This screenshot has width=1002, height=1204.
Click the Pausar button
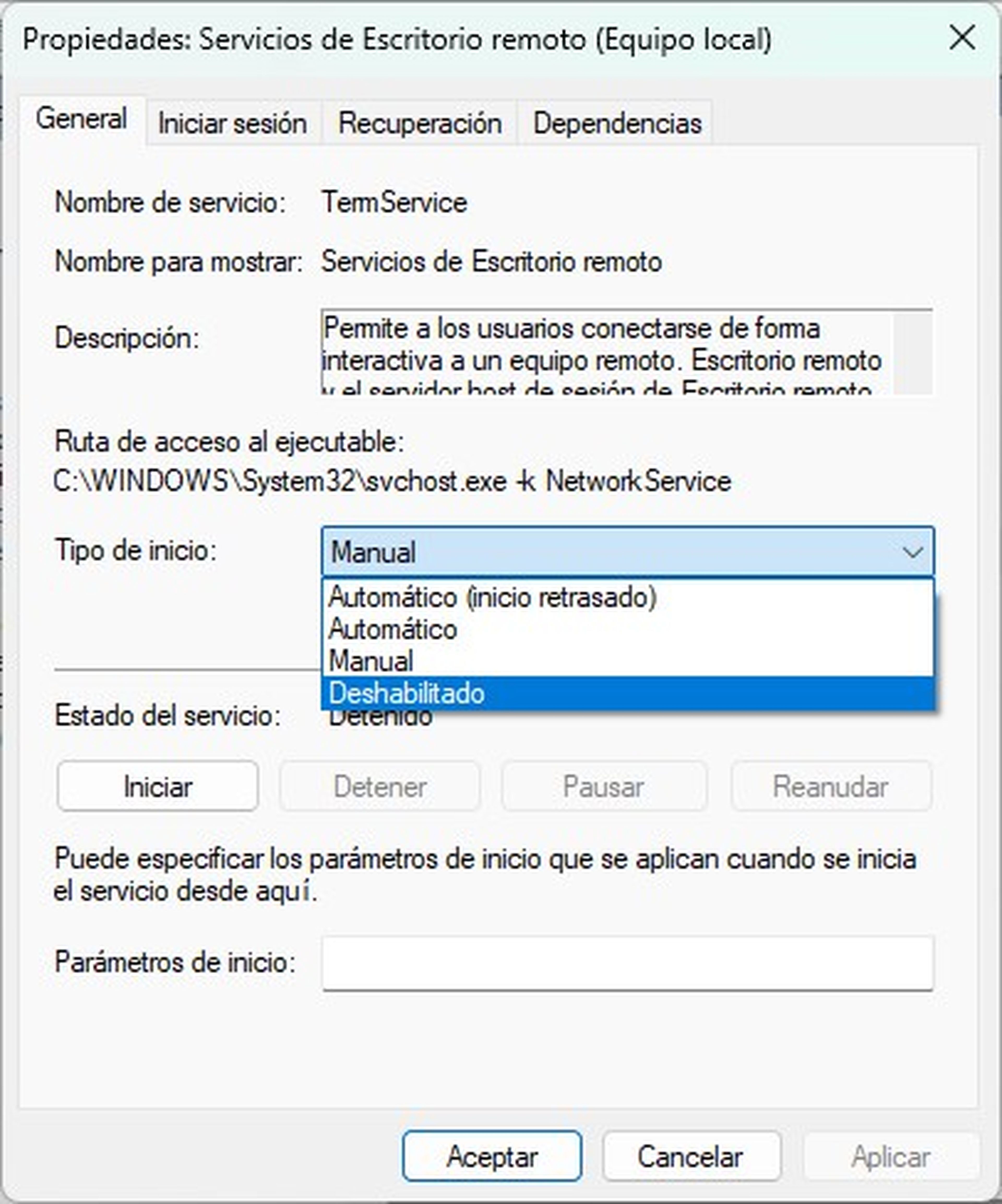click(x=603, y=787)
